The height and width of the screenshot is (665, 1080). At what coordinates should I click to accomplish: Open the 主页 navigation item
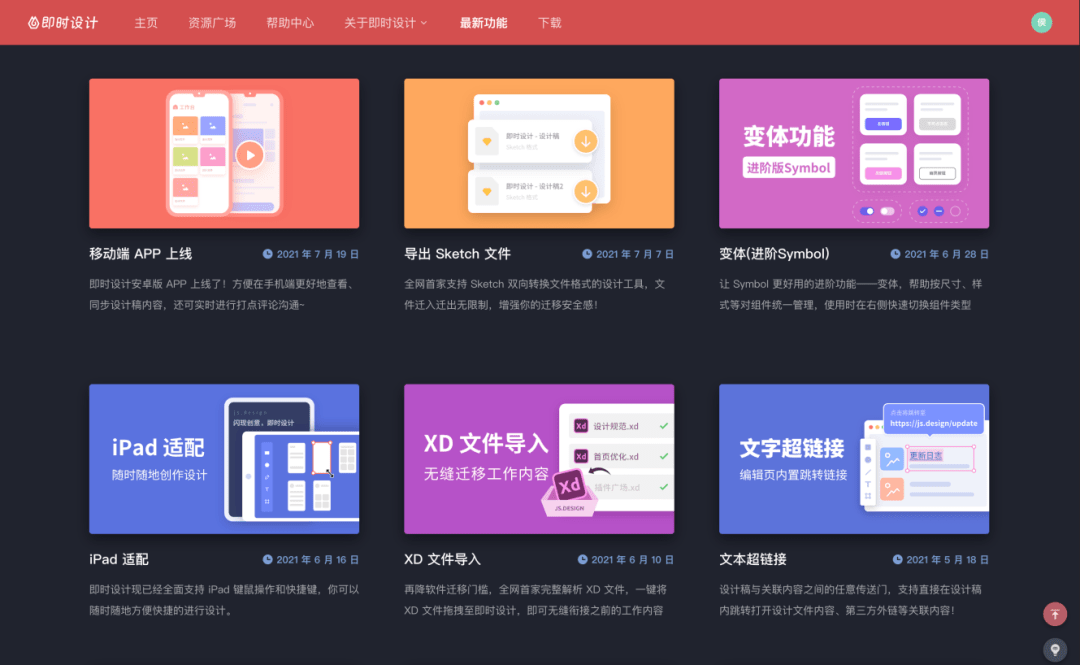click(x=146, y=23)
